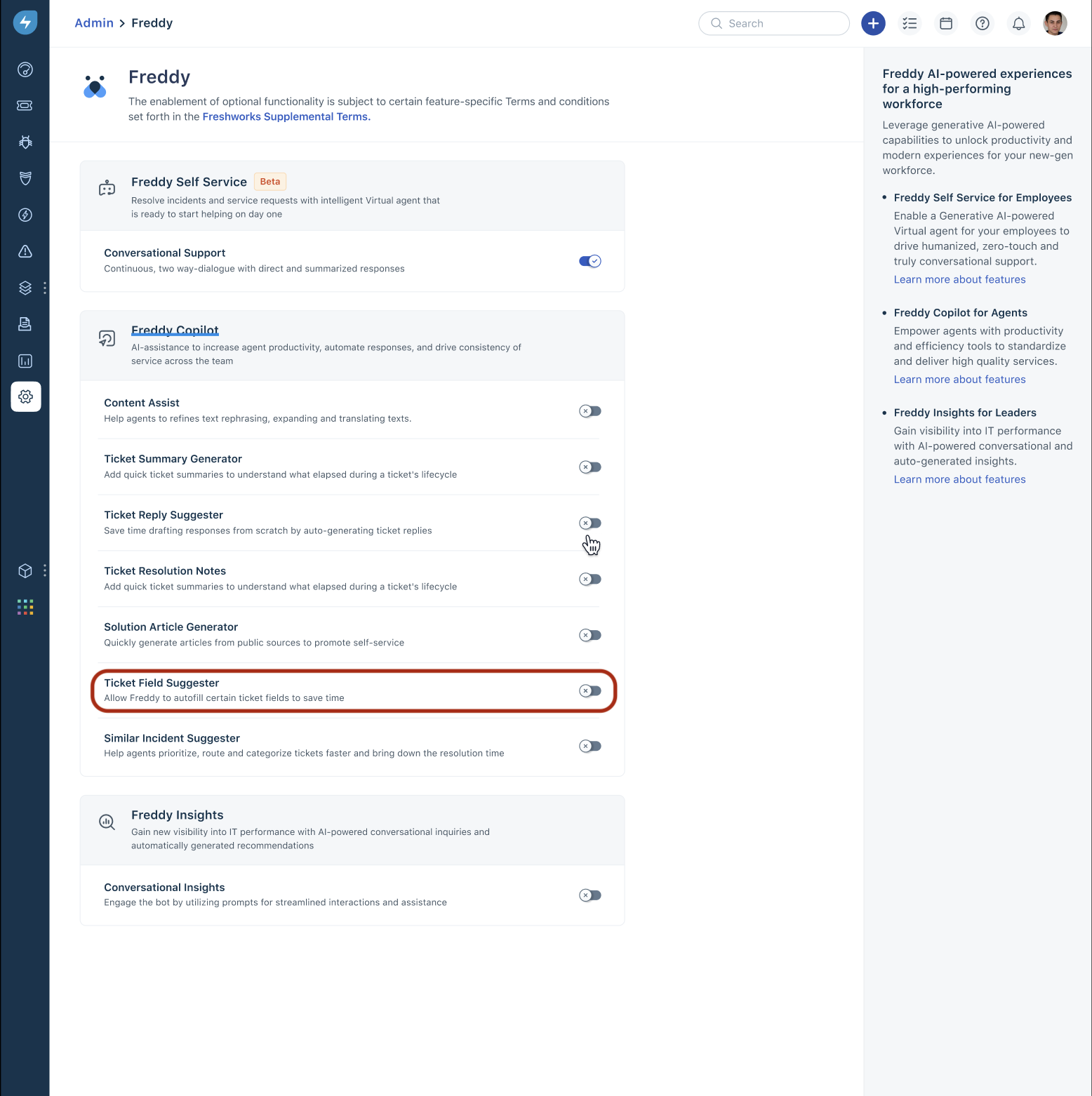Screen dimensions: 1092x1096
Task: Disable the Conversational Support toggle
Action: 590,261
